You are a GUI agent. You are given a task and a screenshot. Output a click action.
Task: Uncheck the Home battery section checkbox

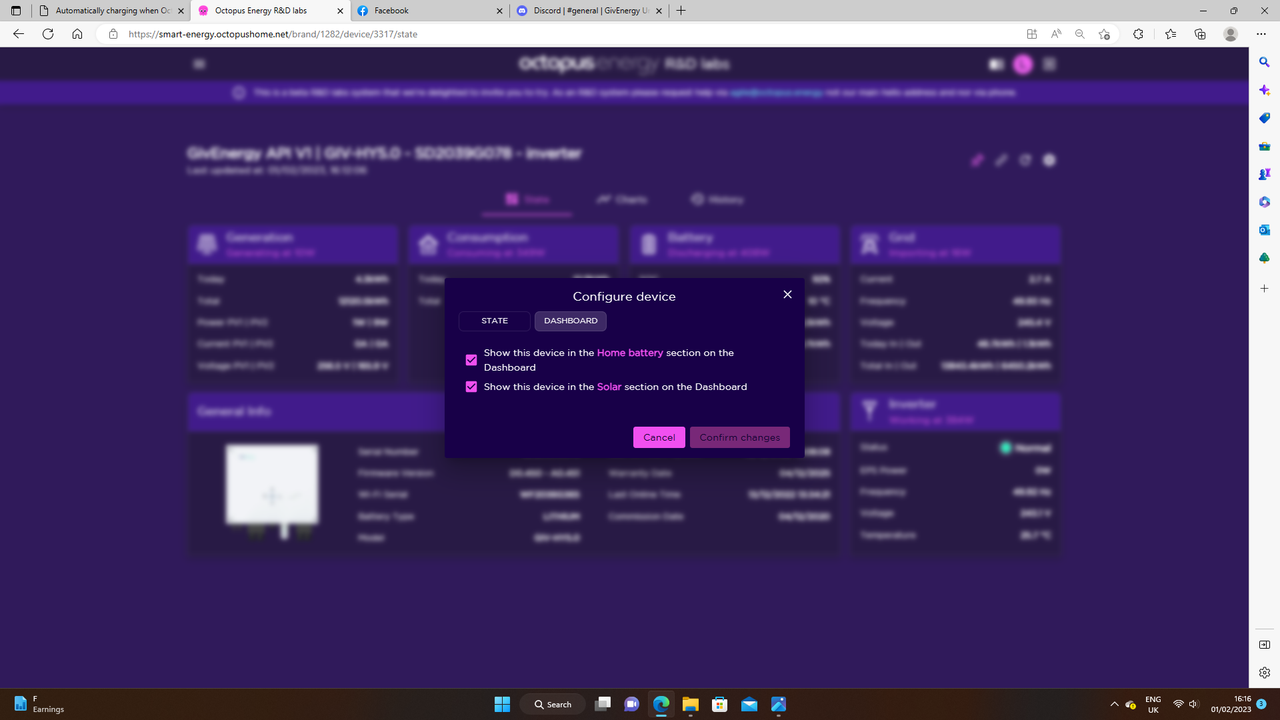tap(472, 360)
